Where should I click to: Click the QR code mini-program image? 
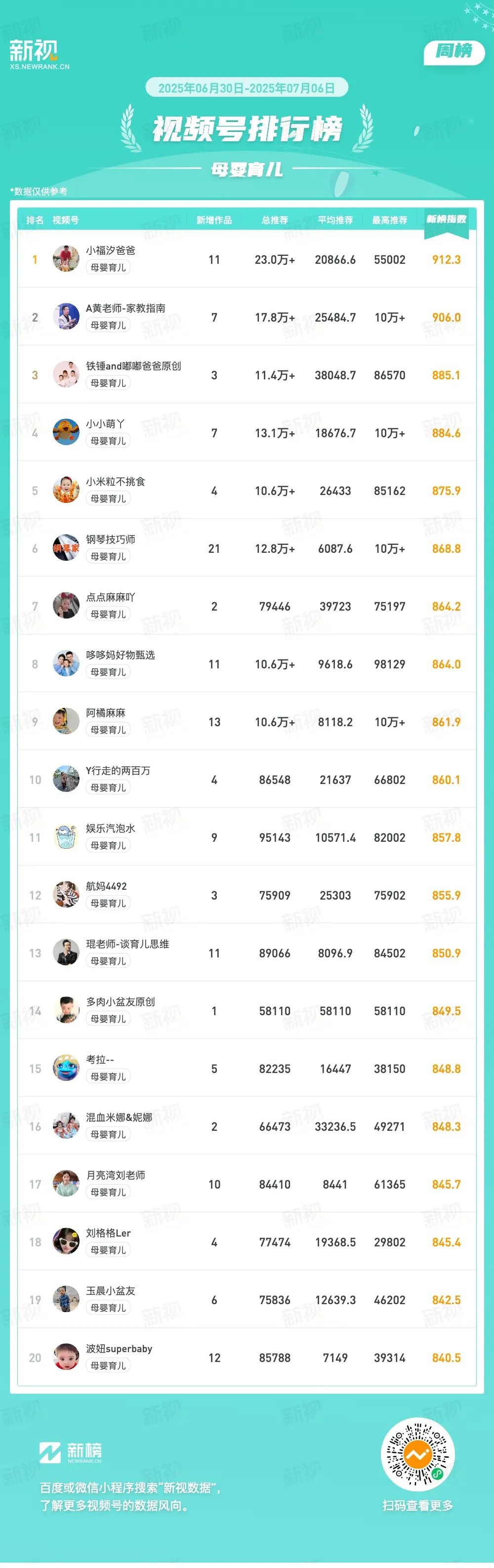(417, 1456)
